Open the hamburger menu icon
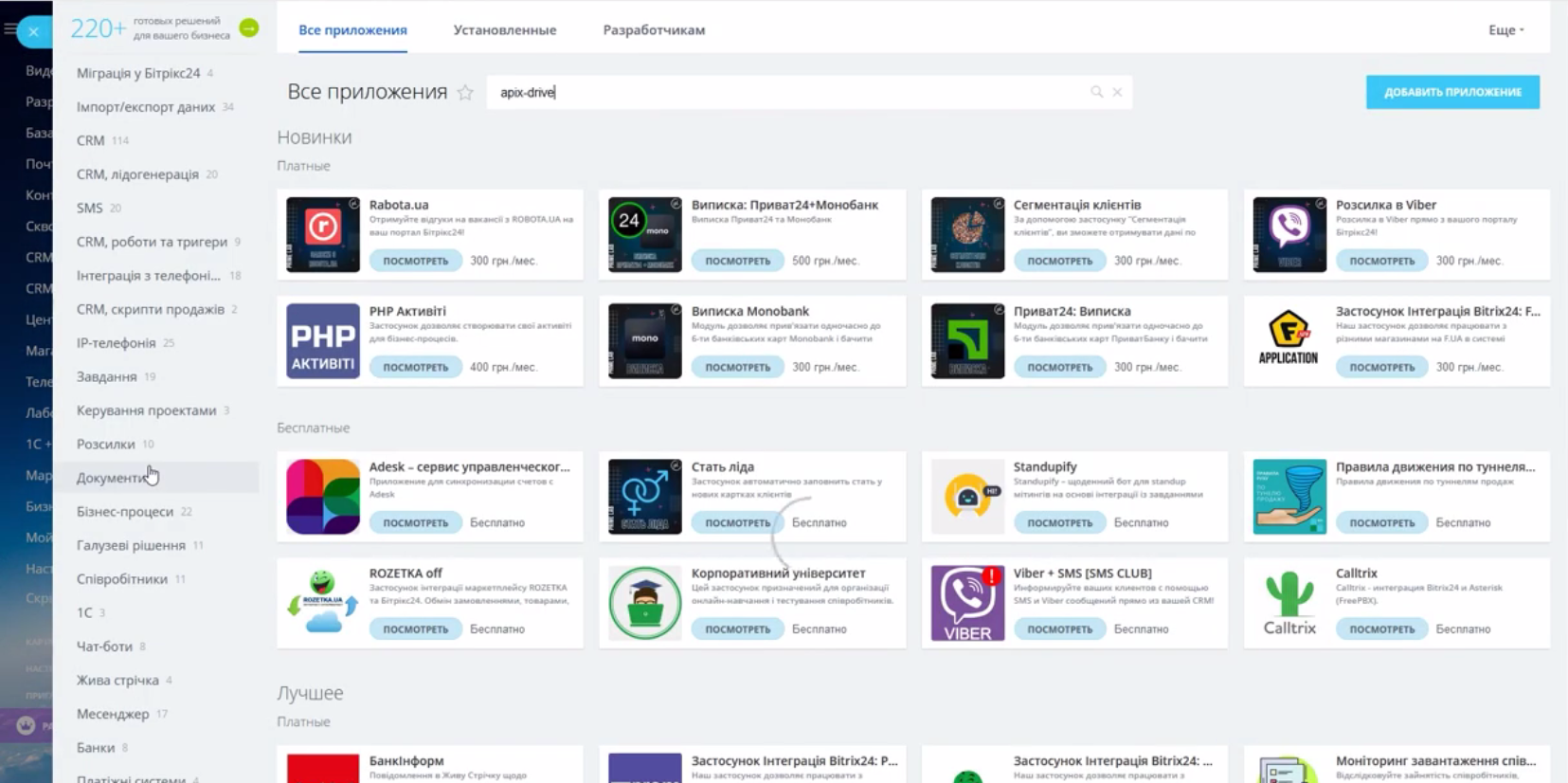 click(x=9, y=29)
